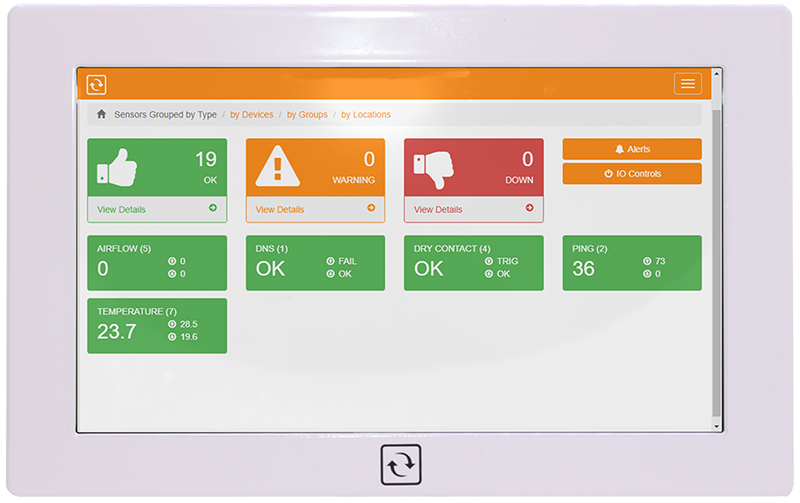Click the 19 OK count
Image resolution: width=800 pixels, height=503 pixels.
pyautogui.click(x=206, y=159)
